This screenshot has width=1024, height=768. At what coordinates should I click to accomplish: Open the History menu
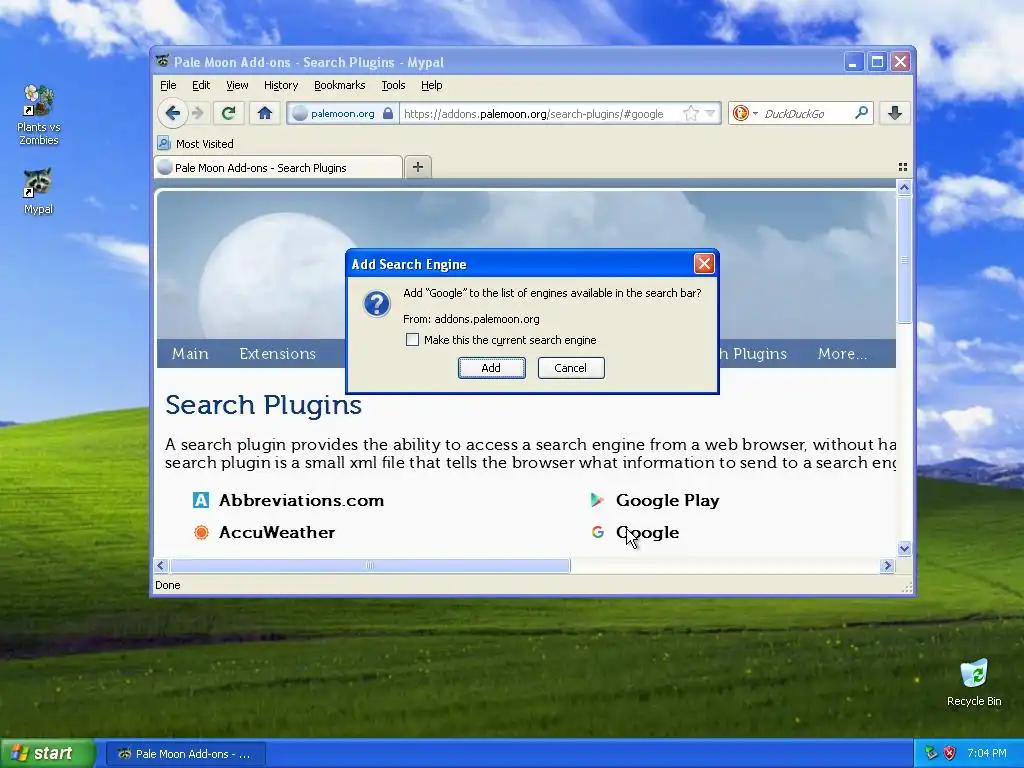pyautogui.click(x=281, y=85)
